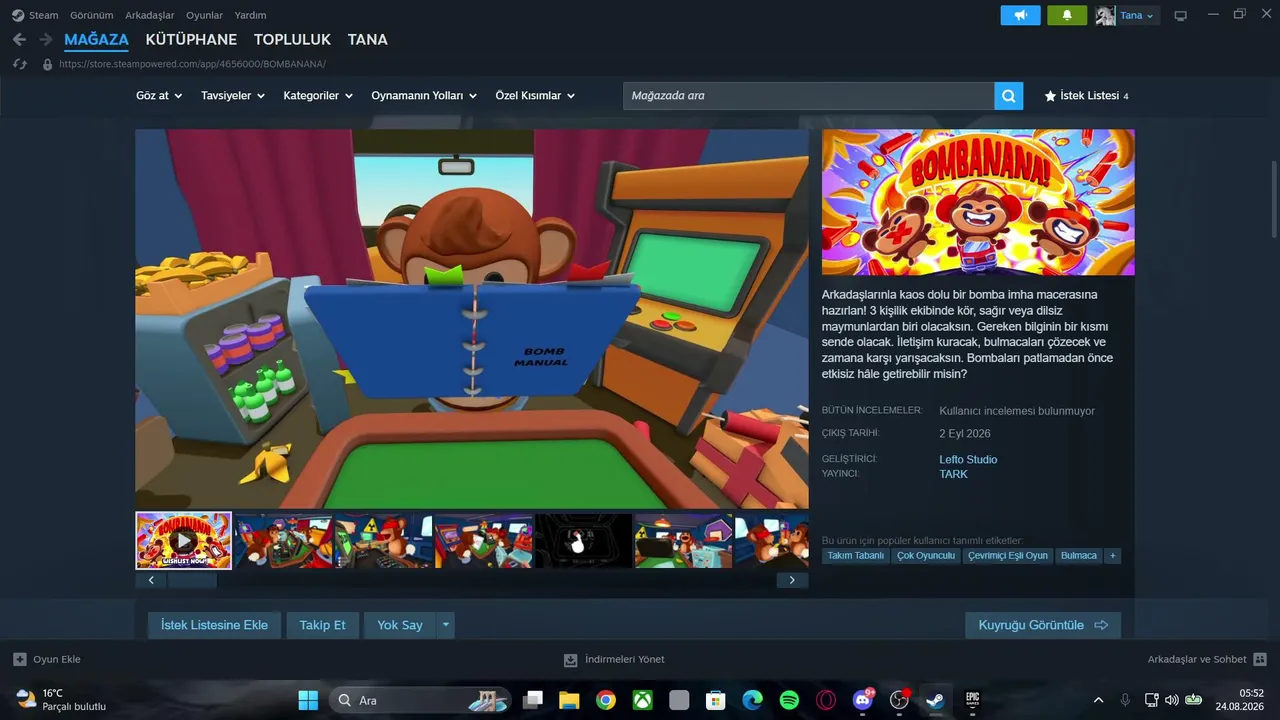1280x720 pixels.
Task: Open Discord from the taskbar
Action: 863,700
